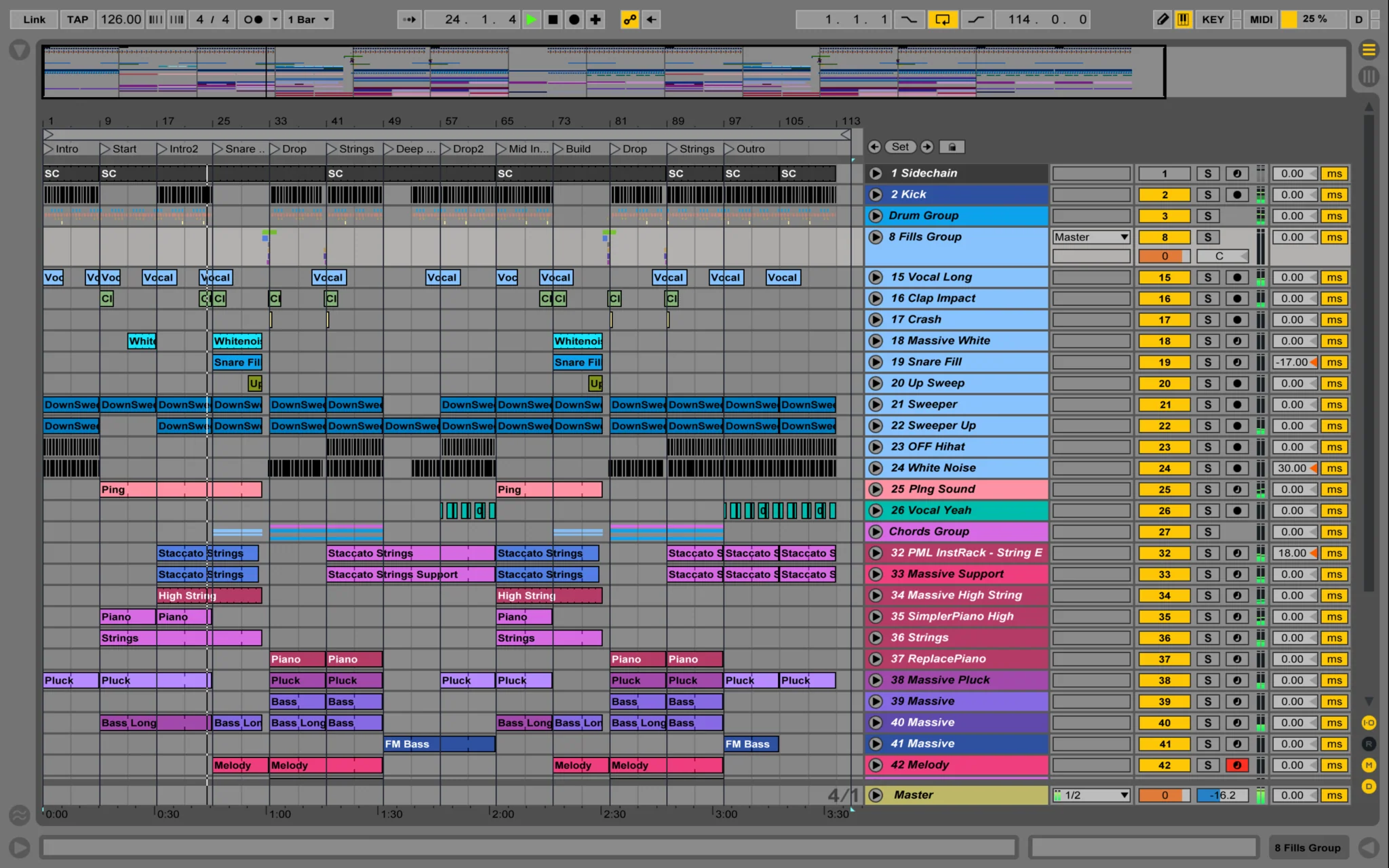Viewport: 1389px width, 868px height.
Task: Toggle the Computer MIDI Keyboard button
Action: pyautogui.click(x=1183, y=20)
